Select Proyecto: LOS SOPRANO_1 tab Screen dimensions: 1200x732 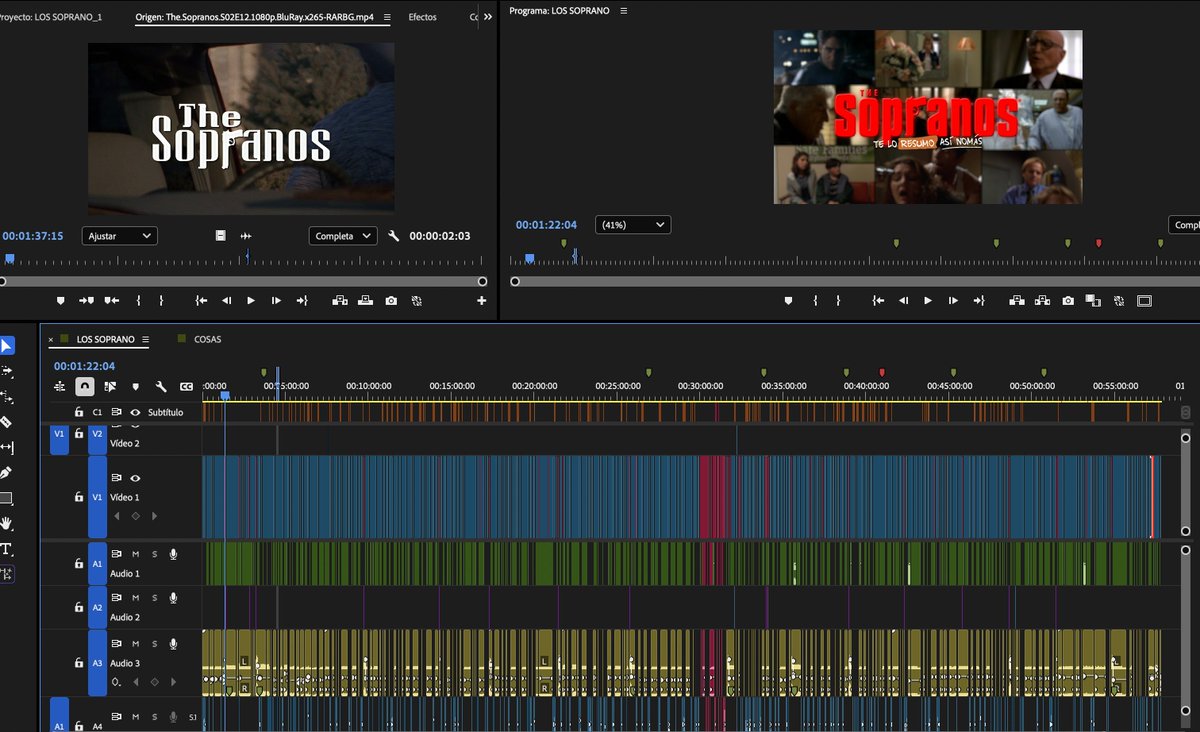[x=51, y=17]
